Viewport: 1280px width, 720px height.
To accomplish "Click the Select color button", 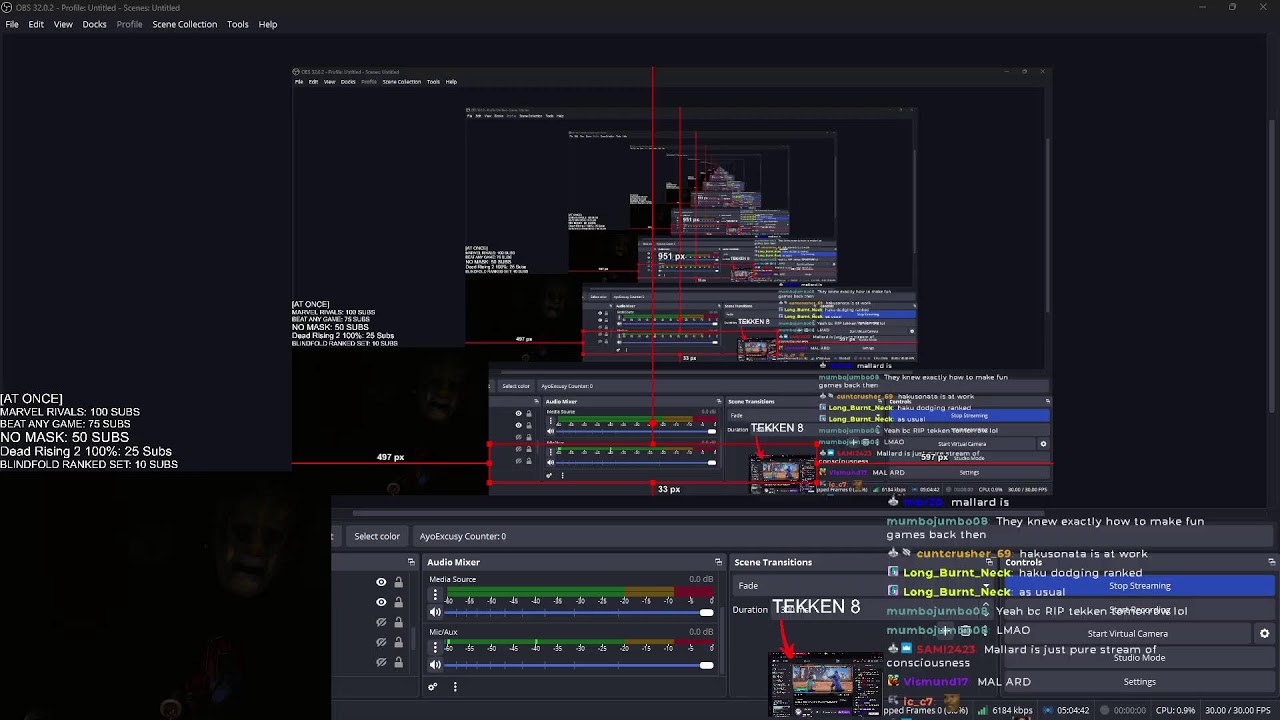I will pyautogui.click(x=377, y=536).
